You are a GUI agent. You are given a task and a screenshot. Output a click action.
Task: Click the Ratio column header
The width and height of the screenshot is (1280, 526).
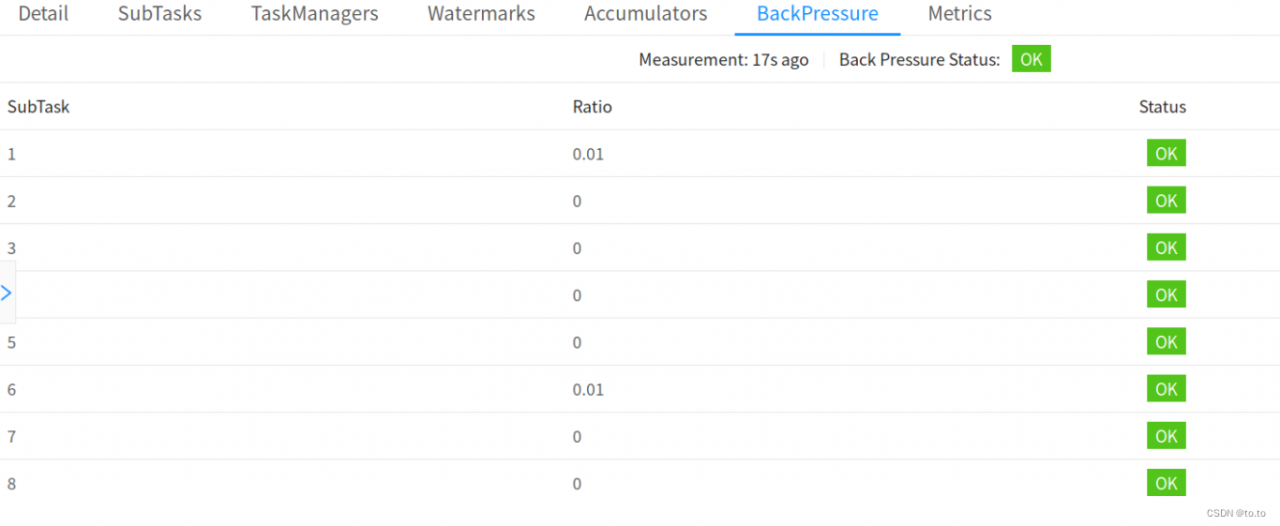[x=592, y=106]
